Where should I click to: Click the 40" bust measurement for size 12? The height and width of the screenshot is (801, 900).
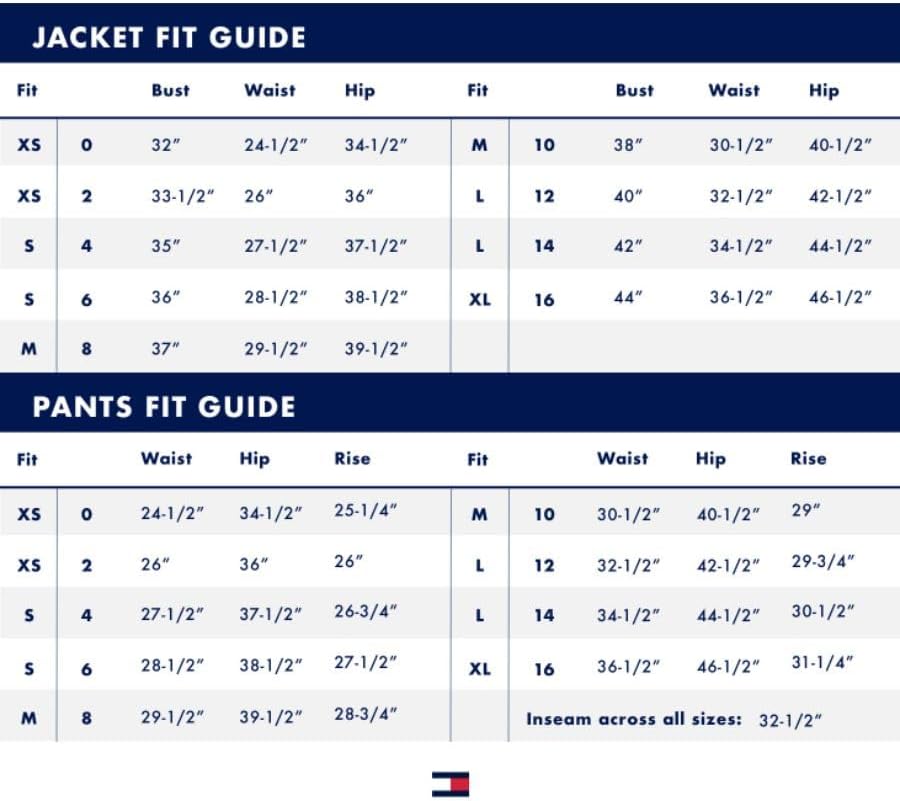pyautogui.click(x=628, y=196)
